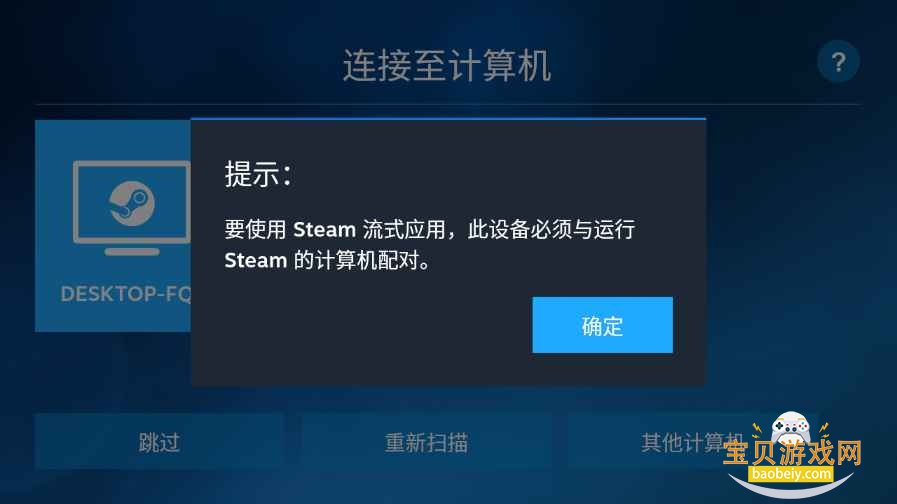Open the 宝贝游戏网 watermark text
This screenshot has width=897, height=504.
pyautogui.click(x=792, y=453)
